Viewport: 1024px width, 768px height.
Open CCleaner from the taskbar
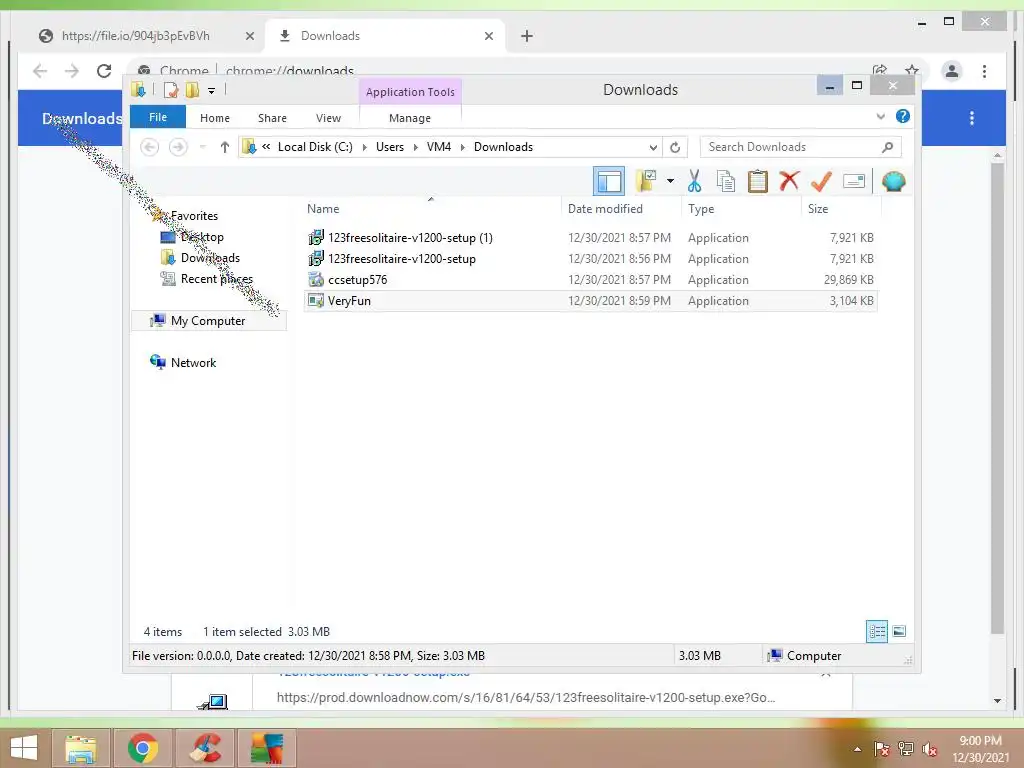(206, 748)
